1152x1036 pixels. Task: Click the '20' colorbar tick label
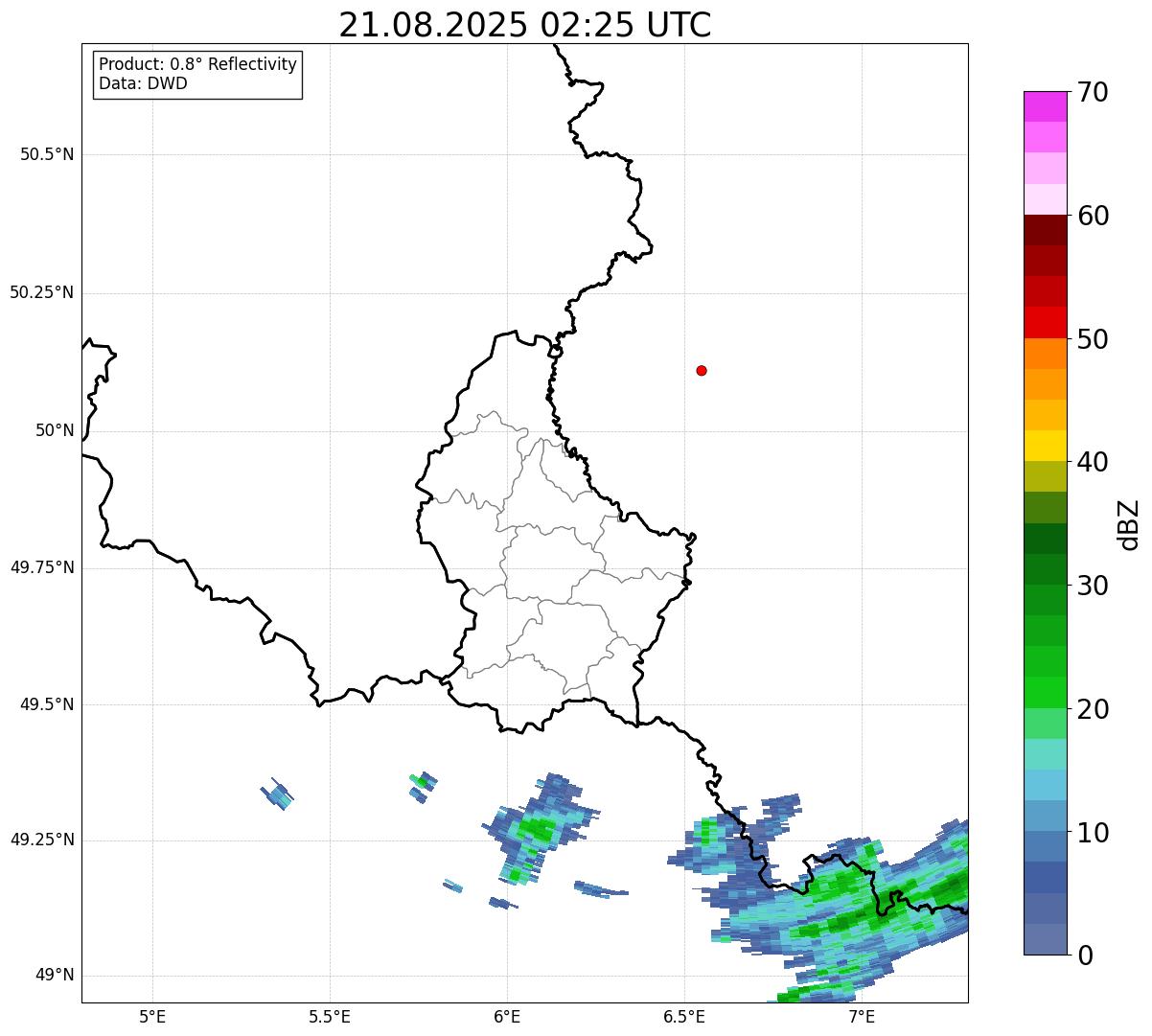click(1093, 709)
